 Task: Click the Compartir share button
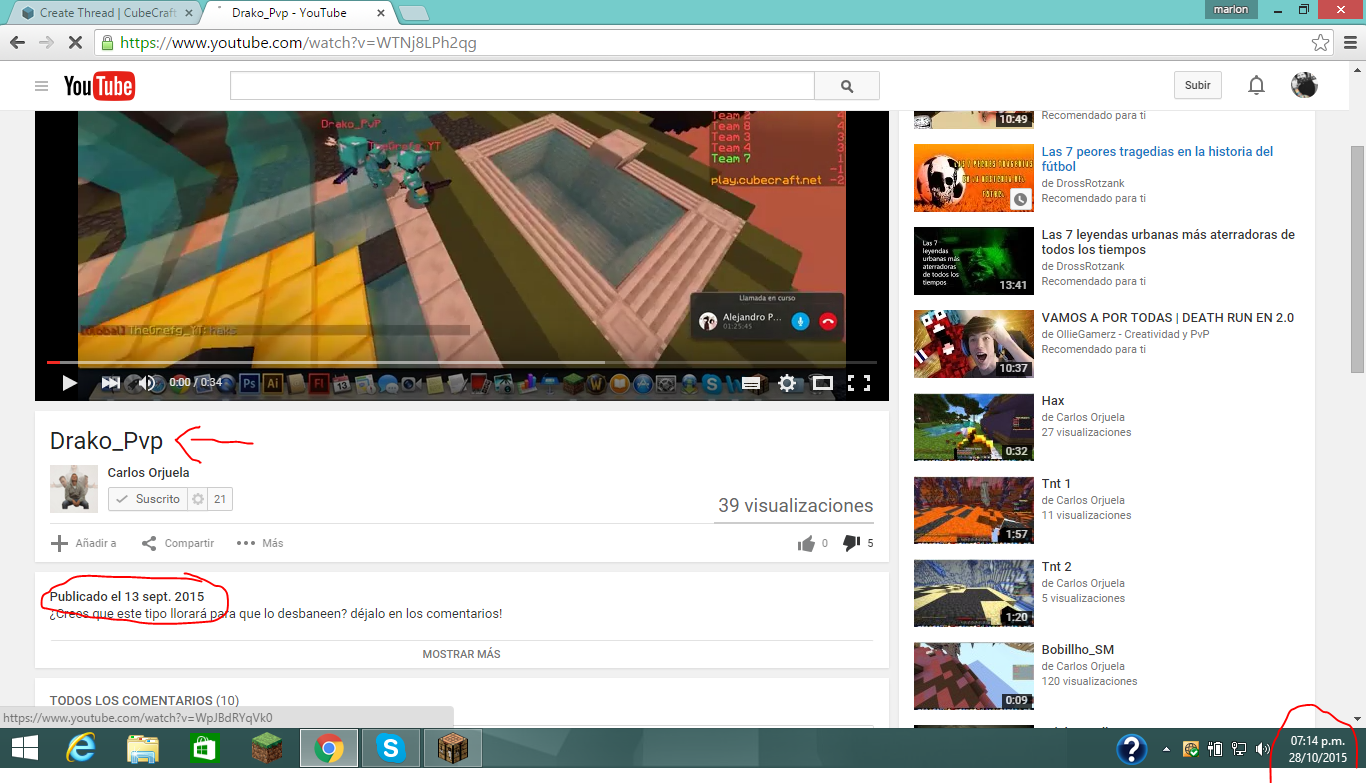(178, 543)
